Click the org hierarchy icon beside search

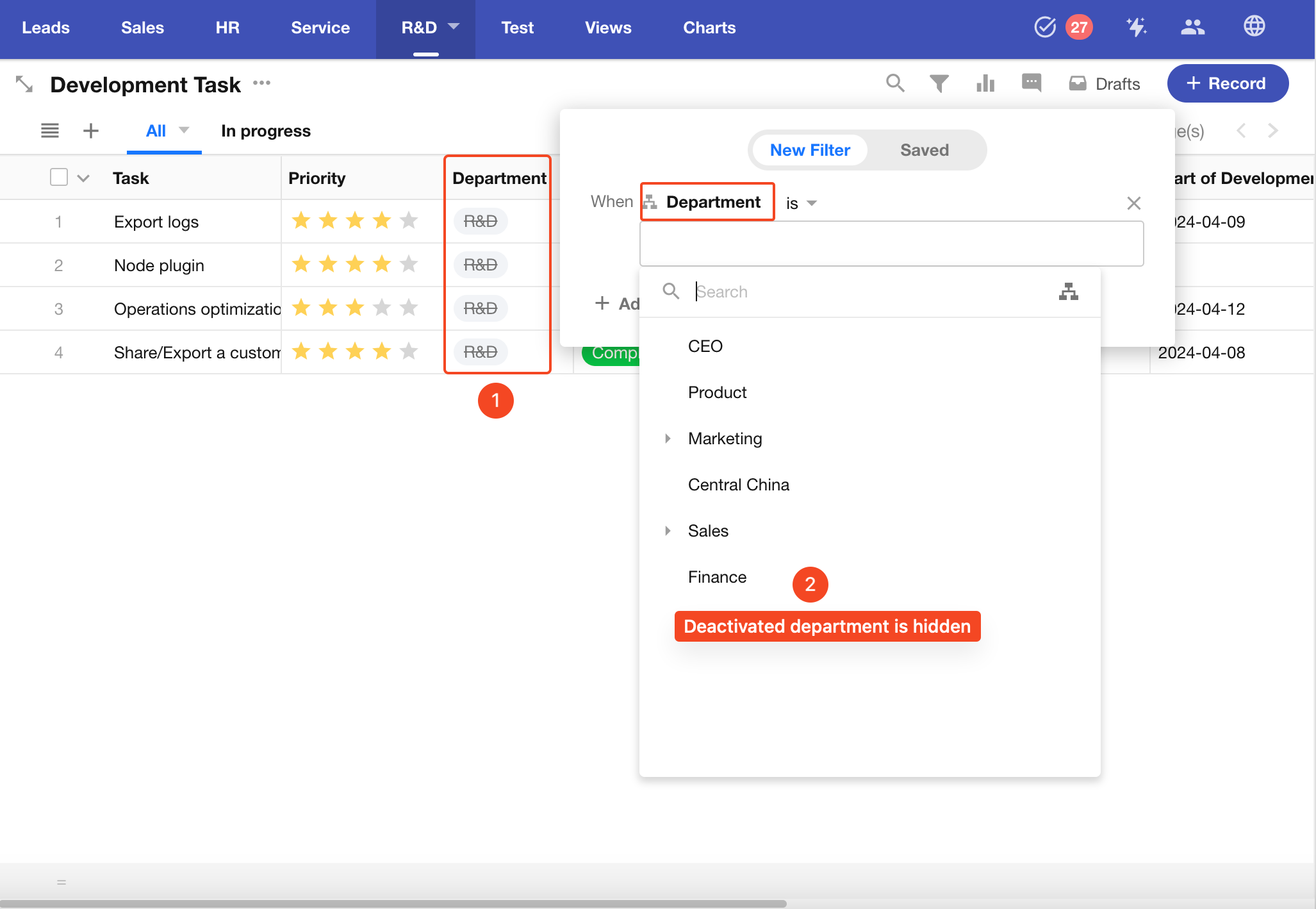tap(1068, 292)
